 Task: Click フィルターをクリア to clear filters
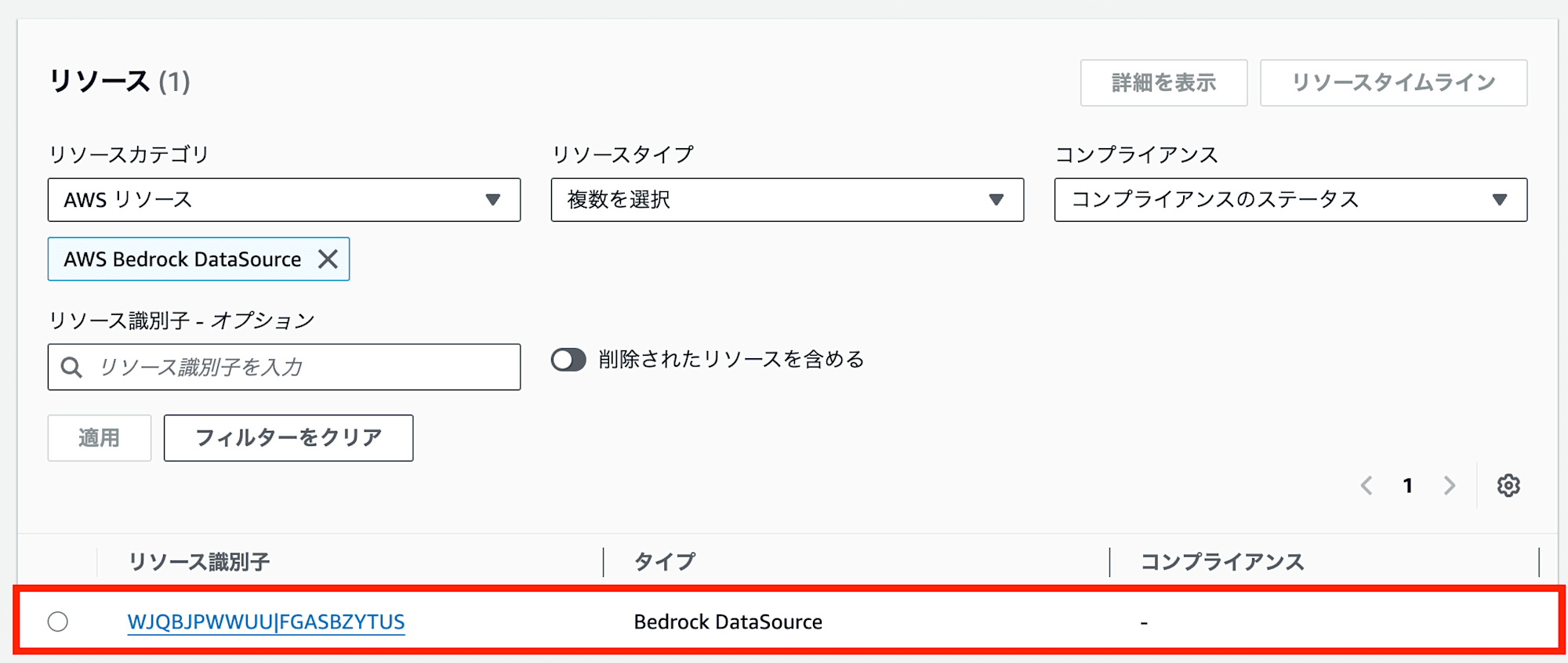288,438
